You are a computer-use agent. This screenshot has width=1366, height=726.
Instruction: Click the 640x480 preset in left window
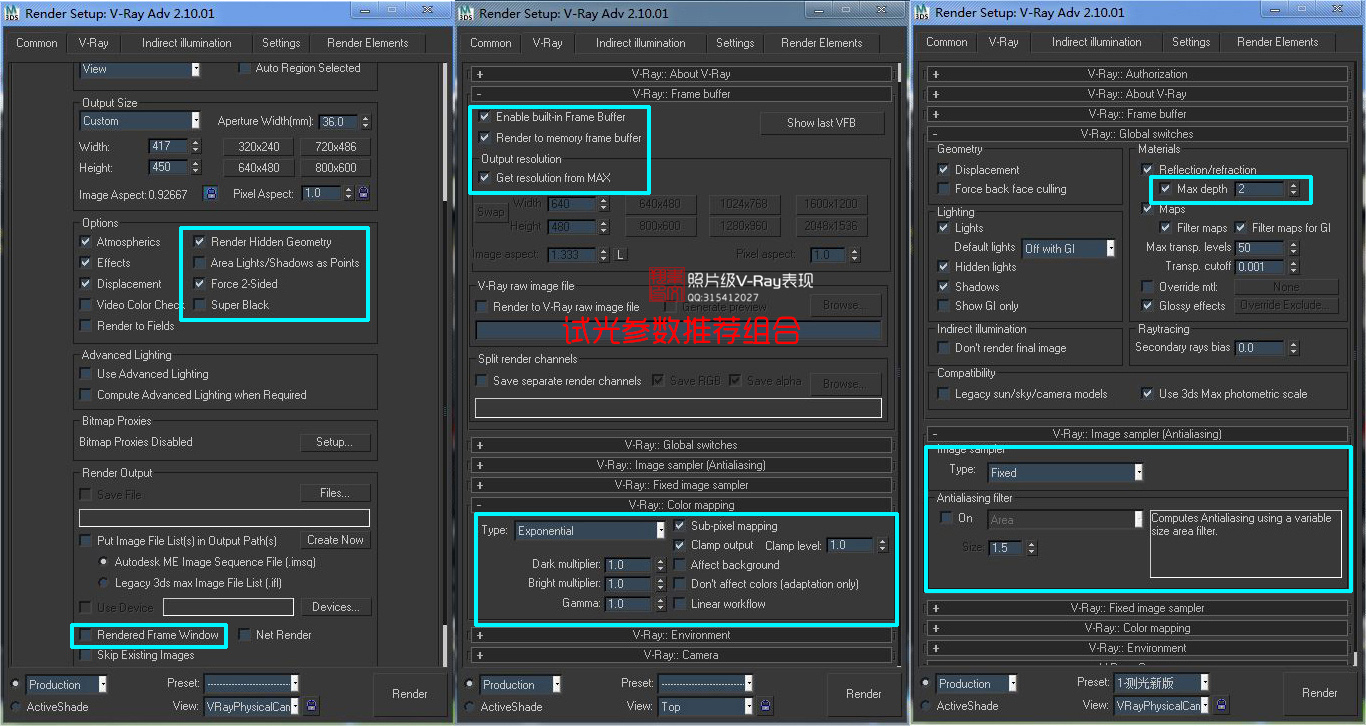tap(259, 168)
